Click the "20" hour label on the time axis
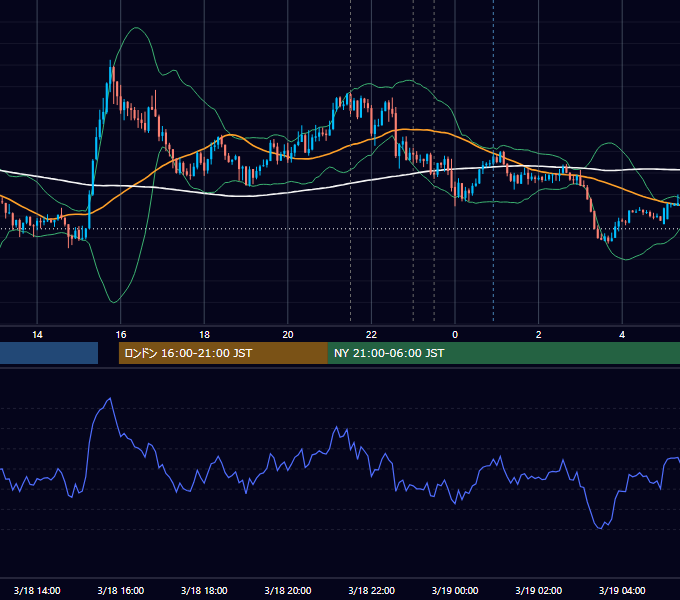Viewport: 680px width, 600px height. coord(288,334)
